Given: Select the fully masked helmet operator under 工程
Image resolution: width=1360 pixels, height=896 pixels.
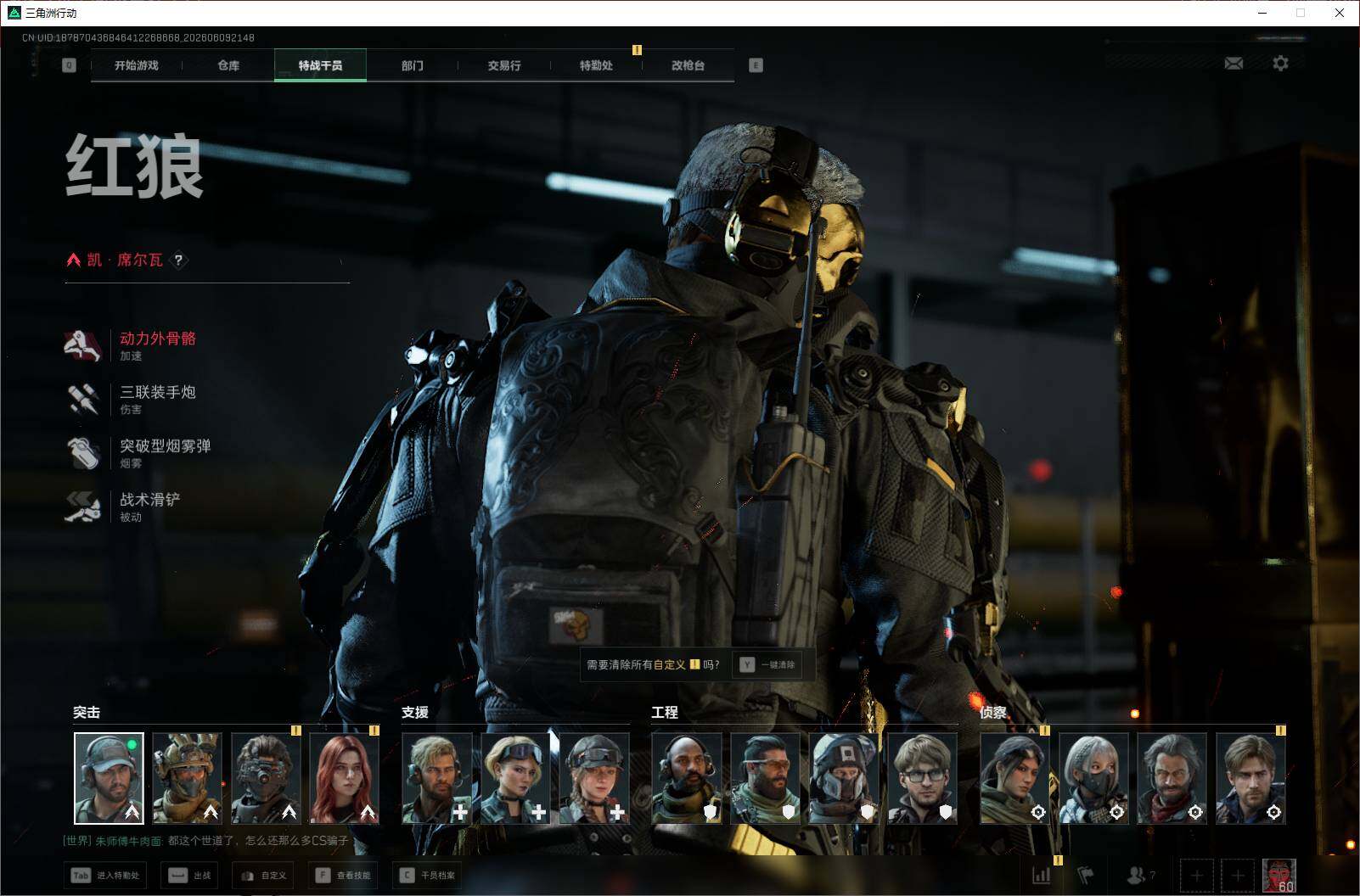Looking at the screenshot, I should (844, 778).
